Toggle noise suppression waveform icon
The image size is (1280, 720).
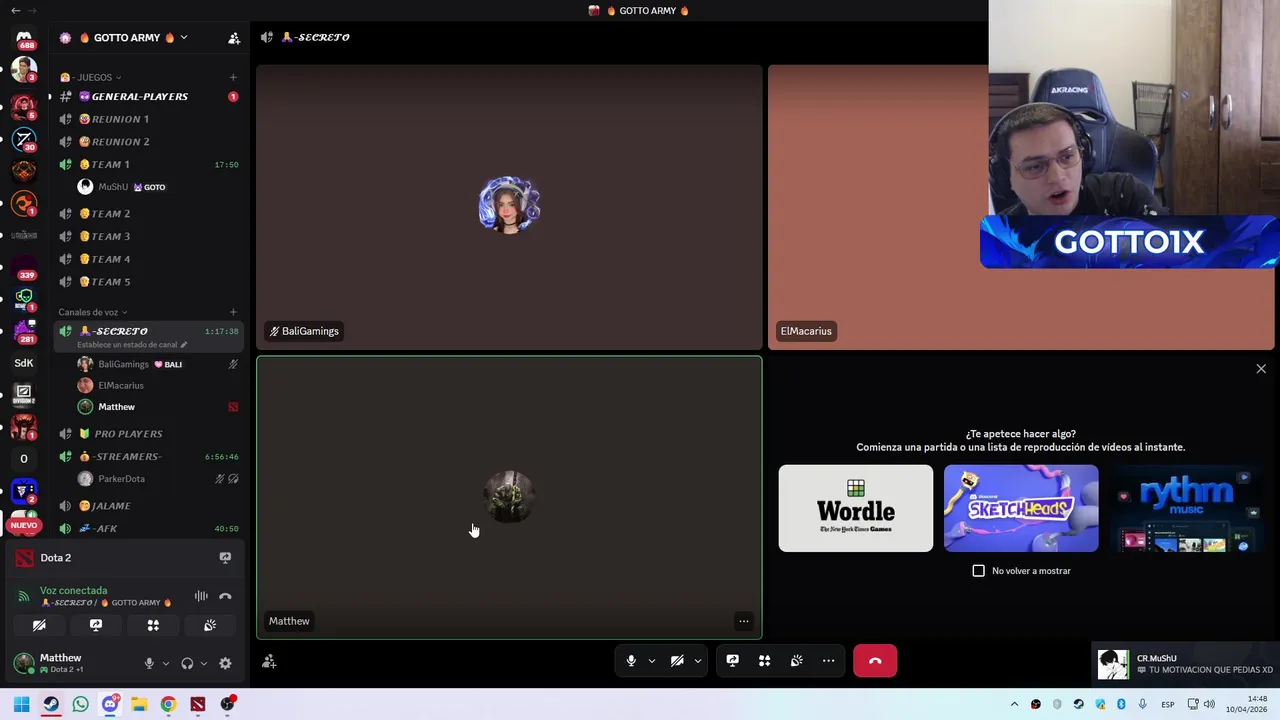(201, 596)
